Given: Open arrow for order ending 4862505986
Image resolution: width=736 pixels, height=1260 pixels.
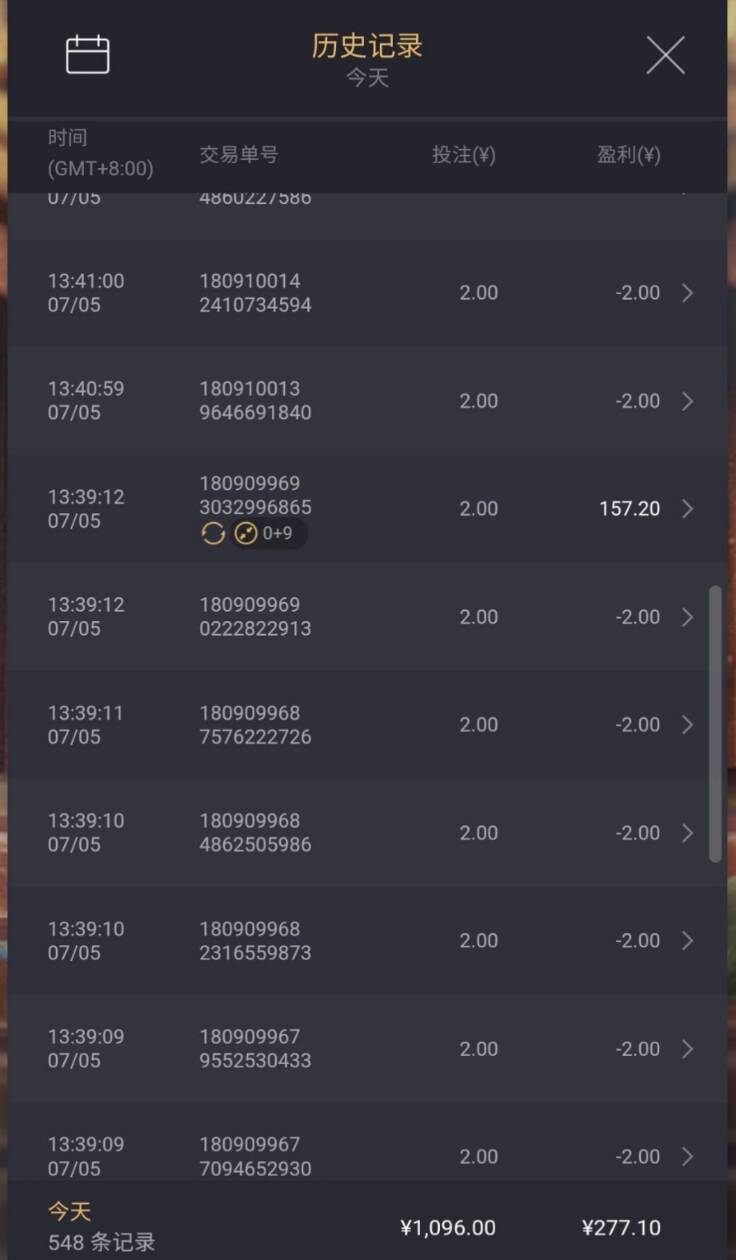Looking at the screenshot, I should pos(687,833).
